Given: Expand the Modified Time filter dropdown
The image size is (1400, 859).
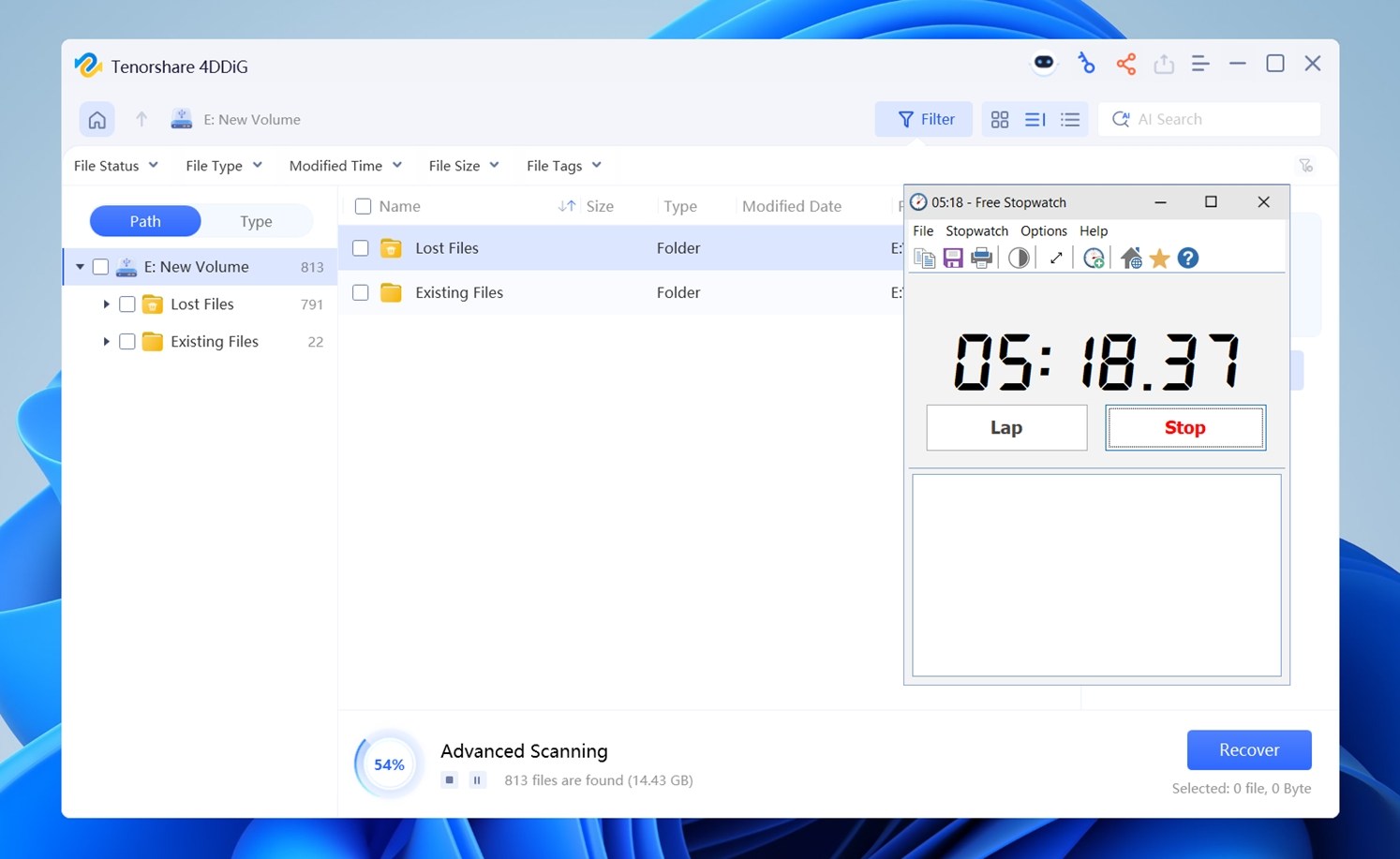Looking at the screenshot, I should point(345,166).
